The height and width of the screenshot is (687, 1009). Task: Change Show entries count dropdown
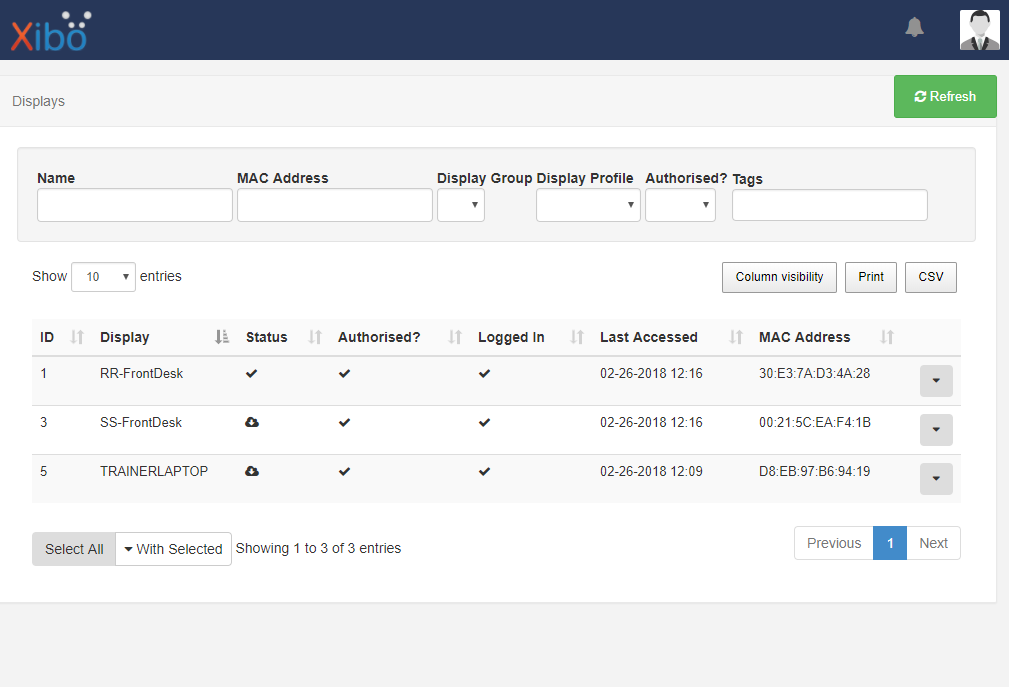coord(103,277)
